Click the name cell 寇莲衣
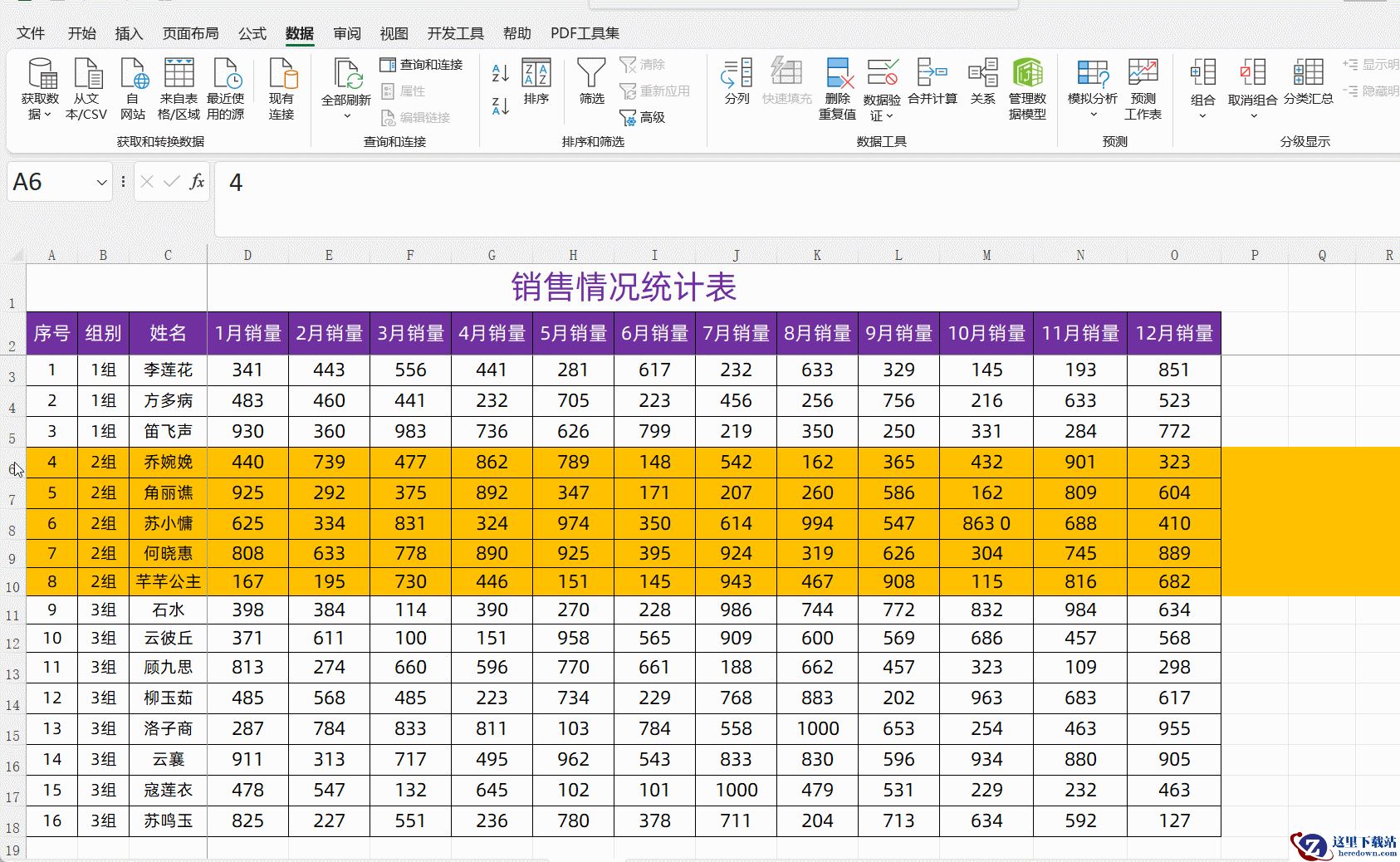This screenshot has height=862, width=1400. (168, 790)
